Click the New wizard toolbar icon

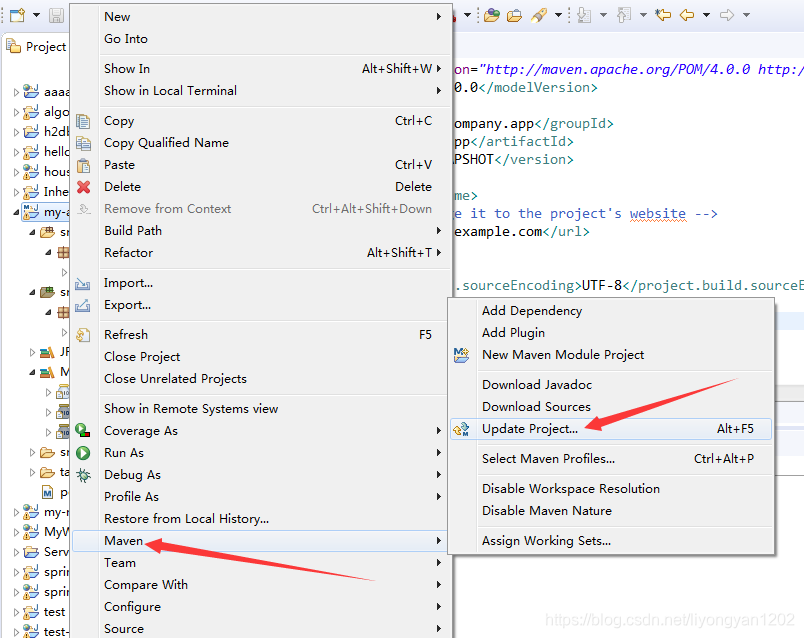click(17, 15)
